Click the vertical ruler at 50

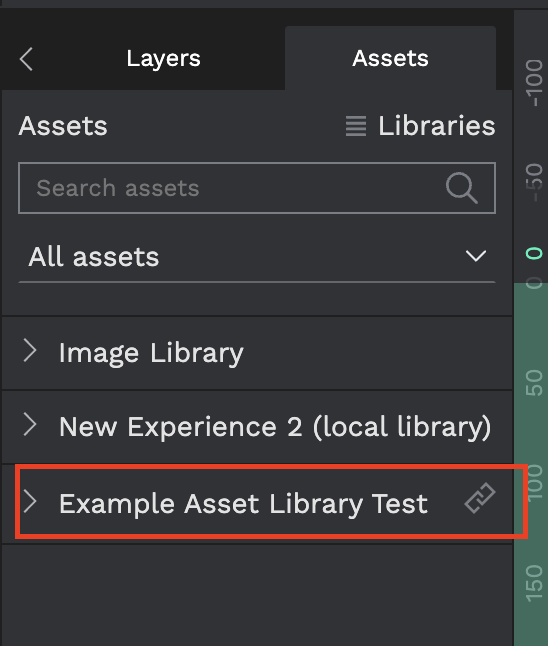[534, 383]
